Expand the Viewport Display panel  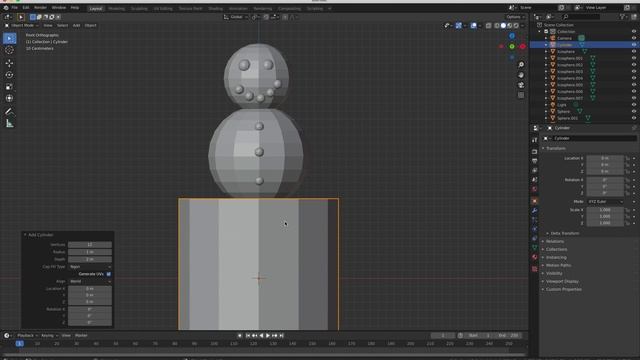click(x=561, y=281)
